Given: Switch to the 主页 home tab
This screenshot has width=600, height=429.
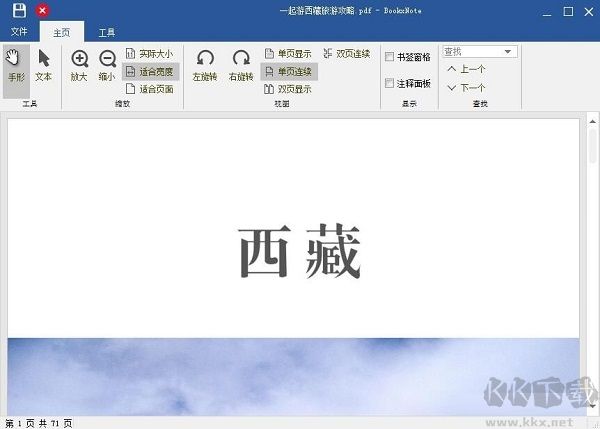Looking at the screenshot, I should (62, 33).
